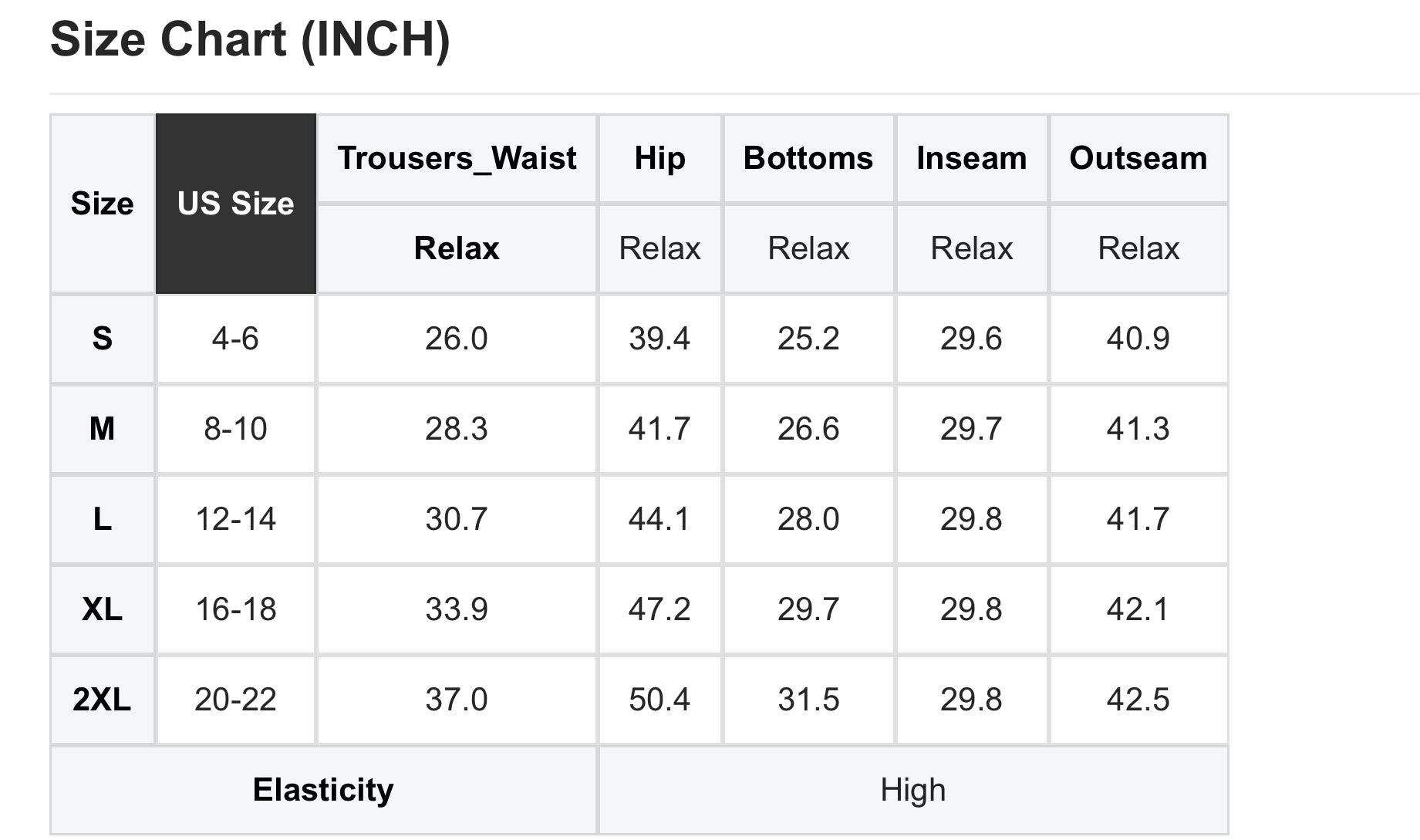The width and height of the screenshot is (1420, 840).
Task: Click outseam value 42.5 cell
Action: [1138, 700]
